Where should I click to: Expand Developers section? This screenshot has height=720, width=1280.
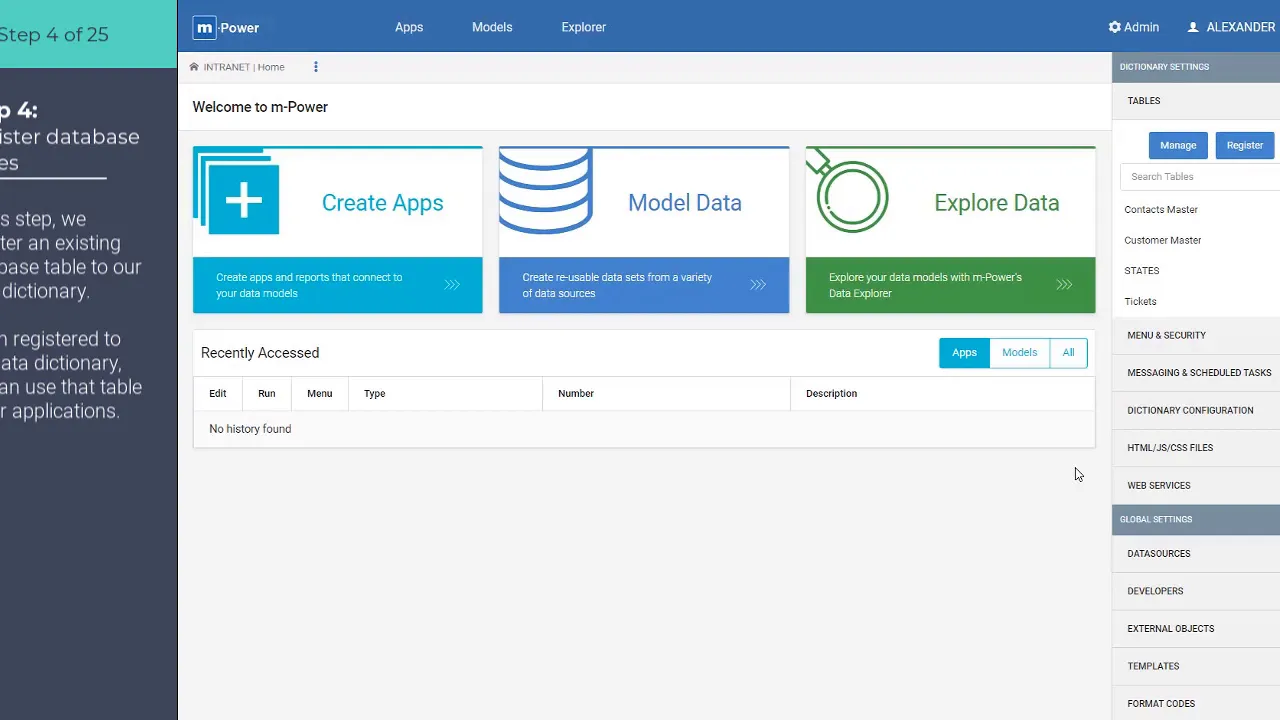click(x=1196, y=591)
